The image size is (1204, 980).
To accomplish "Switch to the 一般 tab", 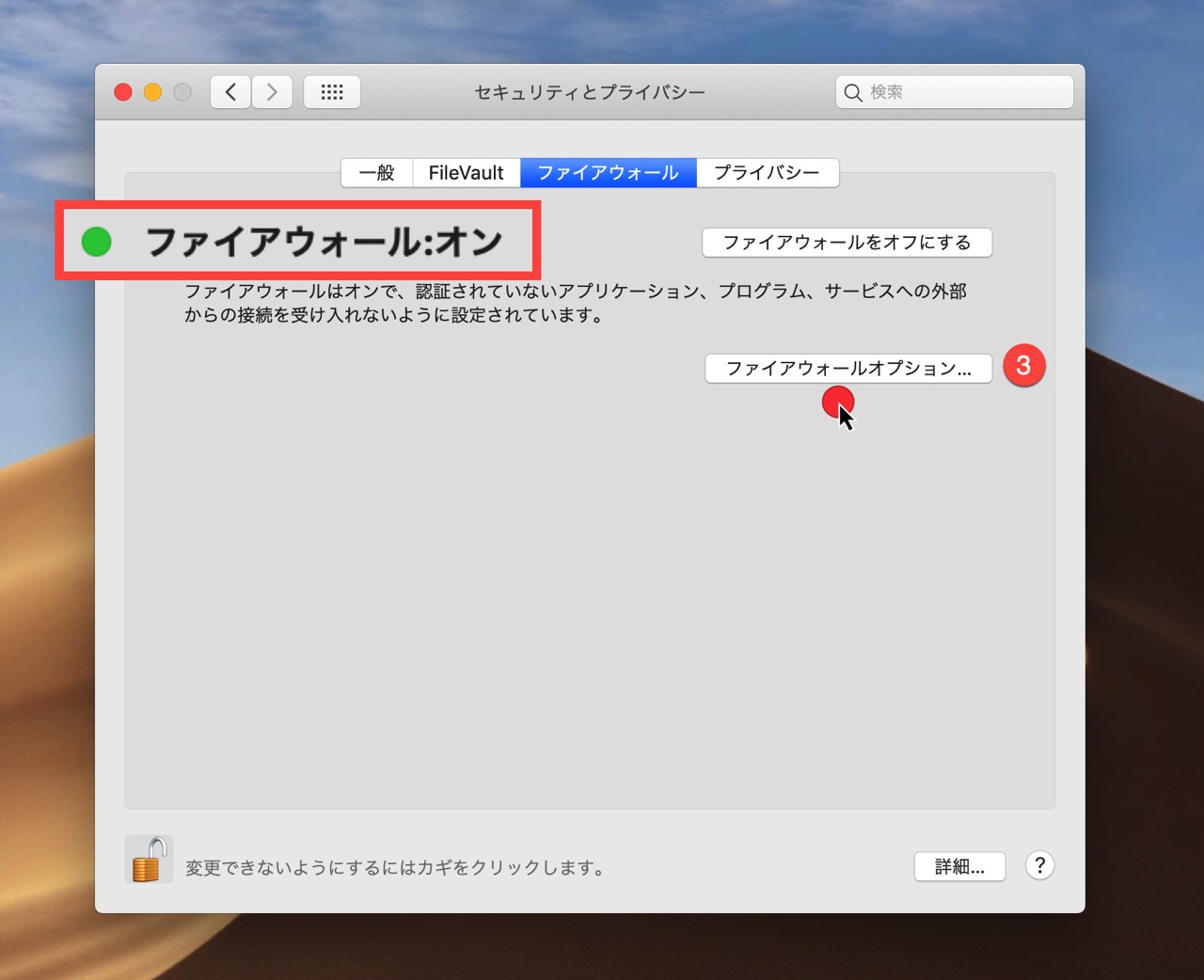I will click(x=377, y=173).
